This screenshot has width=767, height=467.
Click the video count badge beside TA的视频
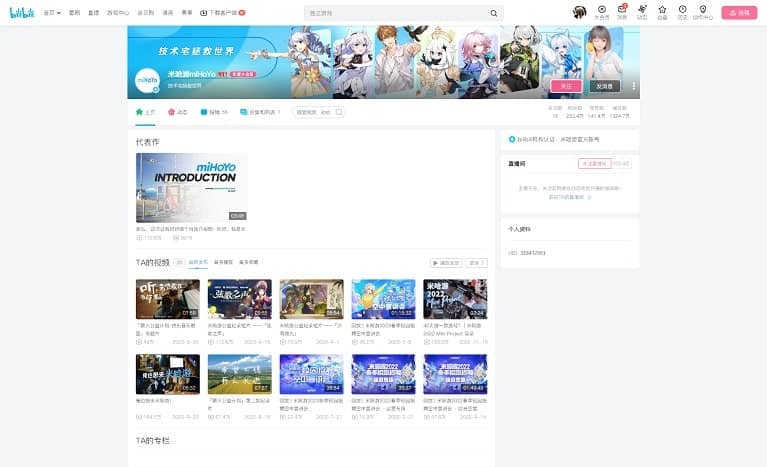[x=179, y=263]
